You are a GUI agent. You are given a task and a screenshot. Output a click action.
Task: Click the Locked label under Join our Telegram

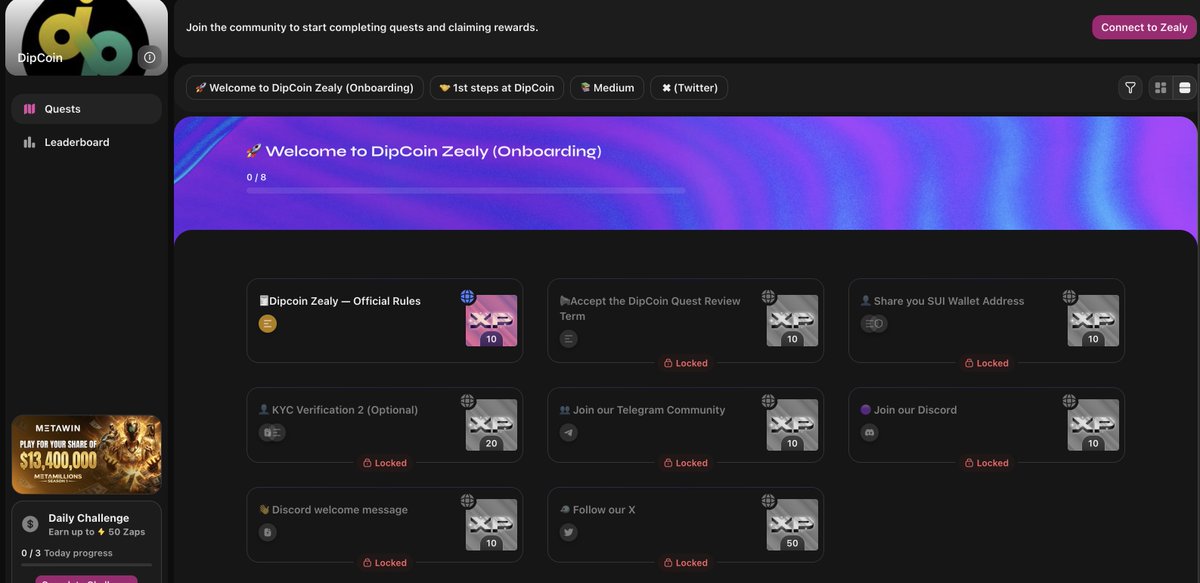coord(685,463)
